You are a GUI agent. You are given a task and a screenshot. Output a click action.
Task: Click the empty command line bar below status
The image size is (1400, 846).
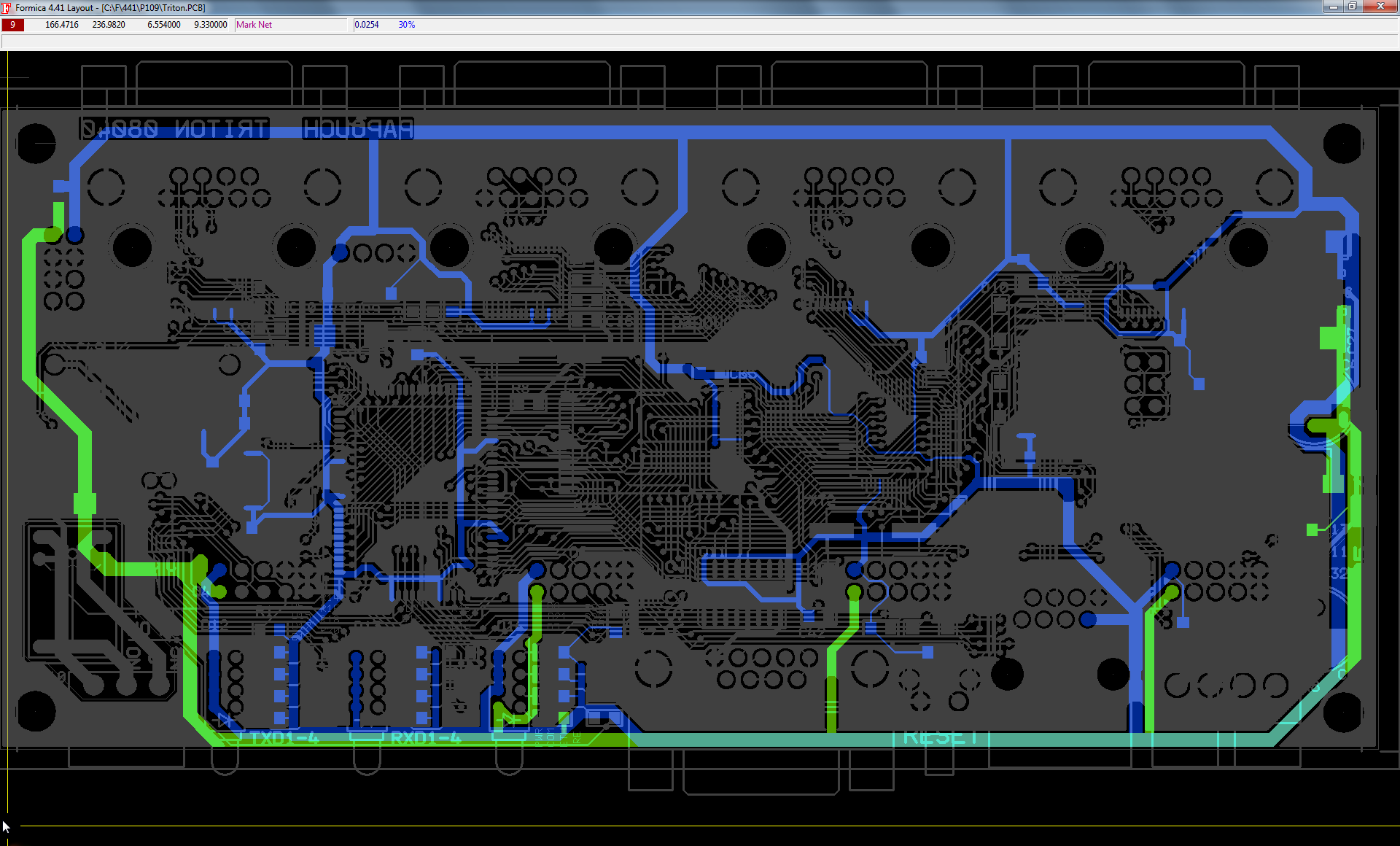[x=700, y=41]
